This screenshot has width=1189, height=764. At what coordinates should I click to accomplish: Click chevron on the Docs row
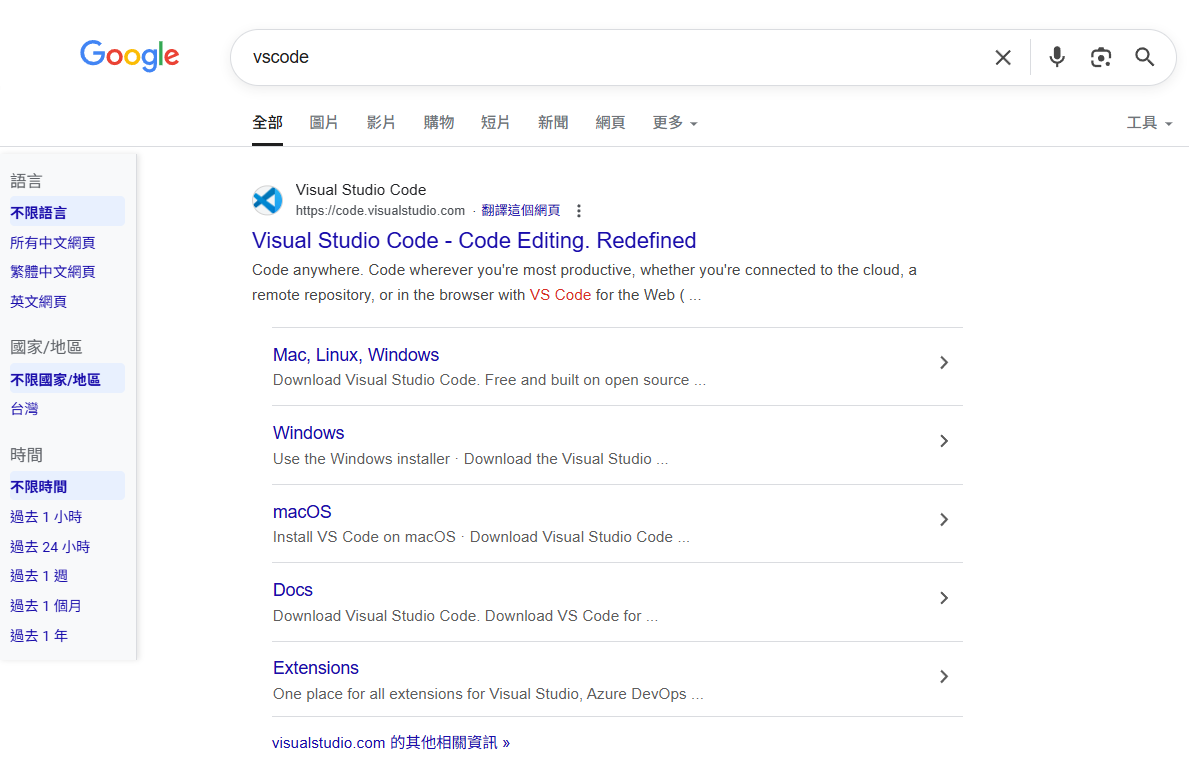tap(944, 598)
